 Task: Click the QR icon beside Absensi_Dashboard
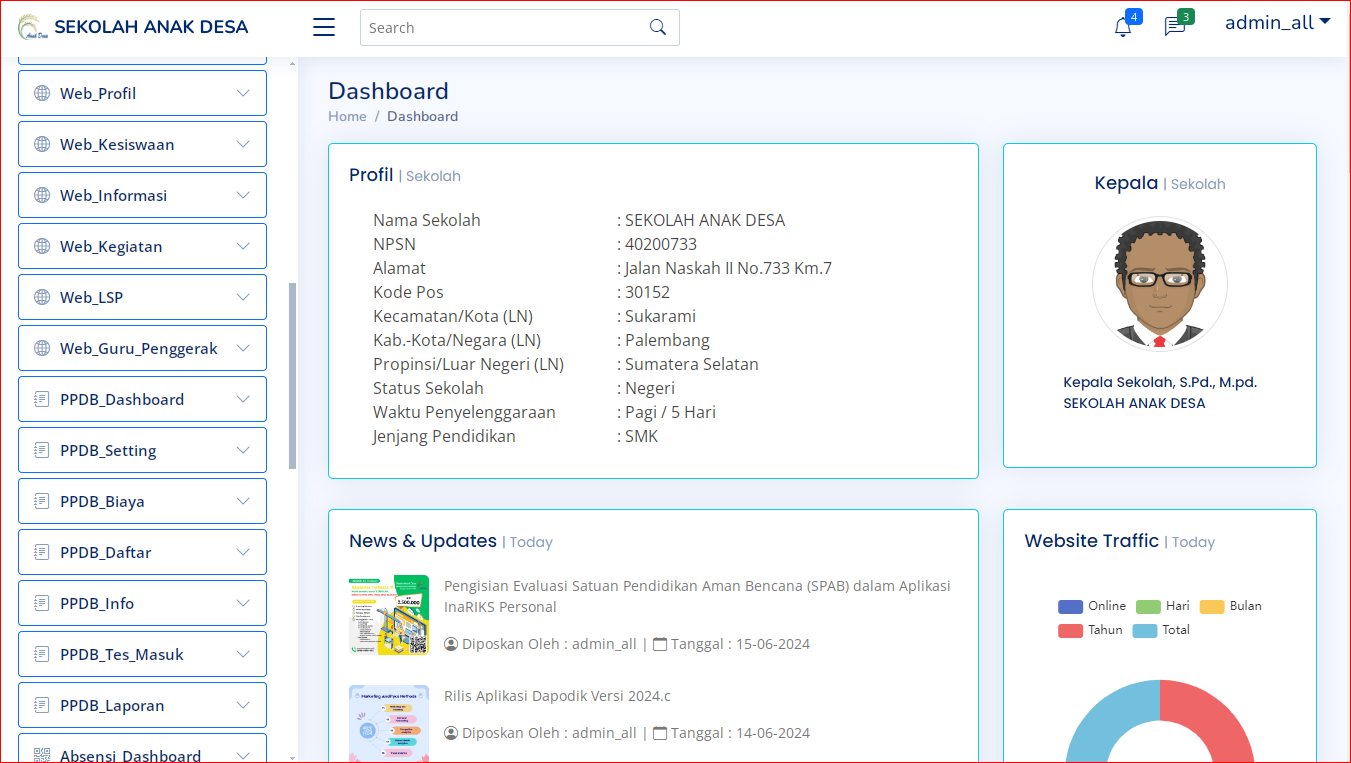pos(42,755)
